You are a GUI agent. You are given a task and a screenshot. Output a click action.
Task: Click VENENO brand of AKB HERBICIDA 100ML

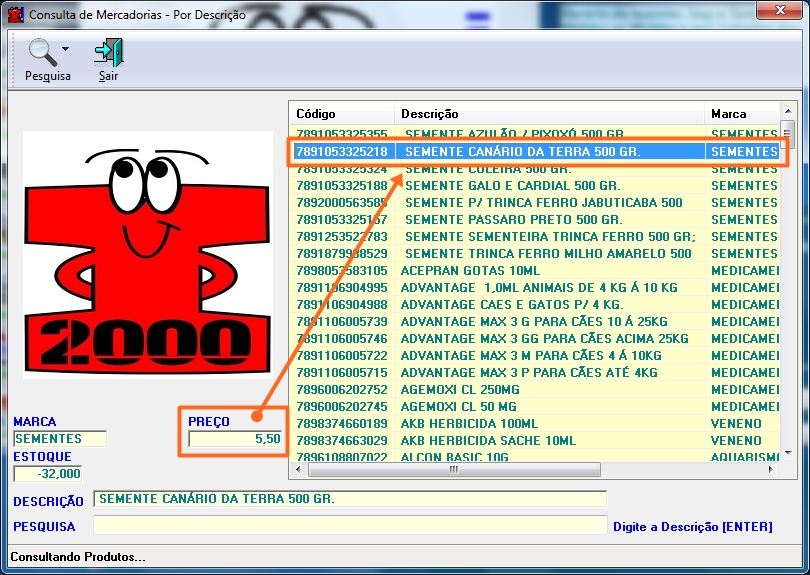[x=736, y=424]
